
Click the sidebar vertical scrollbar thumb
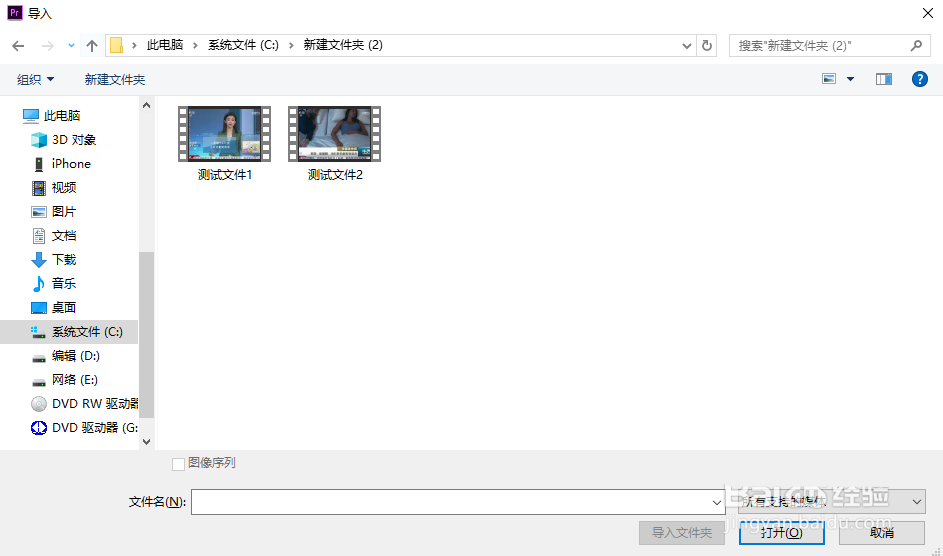click(147, 334)
